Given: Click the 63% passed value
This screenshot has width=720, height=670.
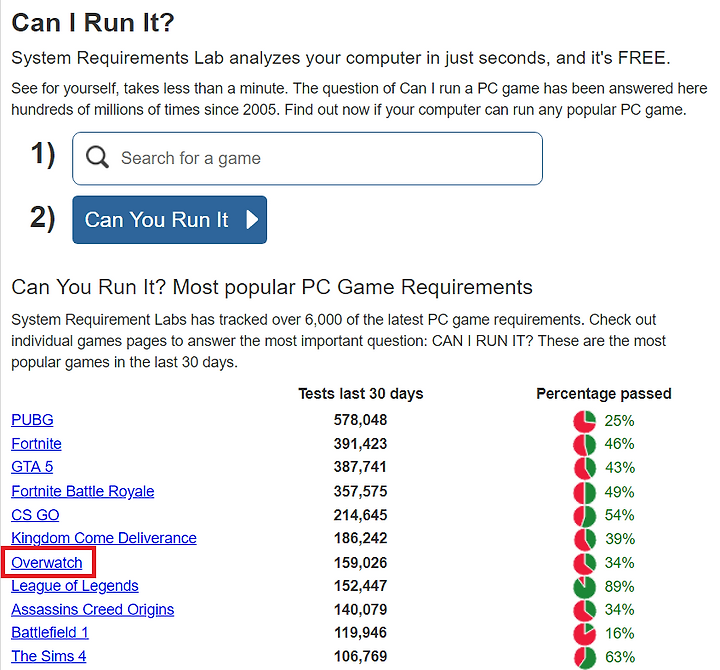Looking at the screenshot, I should point(619,657).
